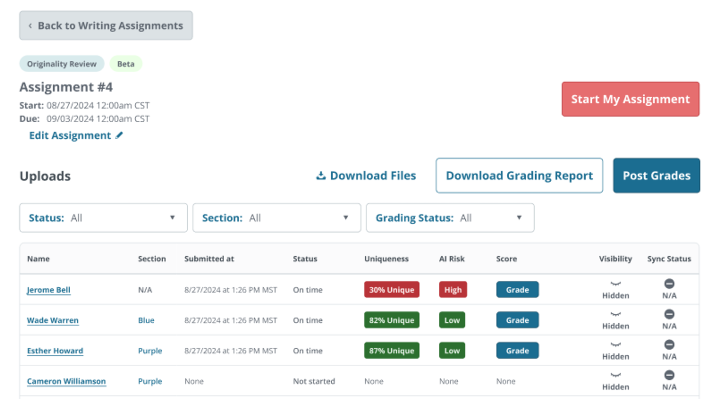Click Grade button for Esther Howard

517,351
